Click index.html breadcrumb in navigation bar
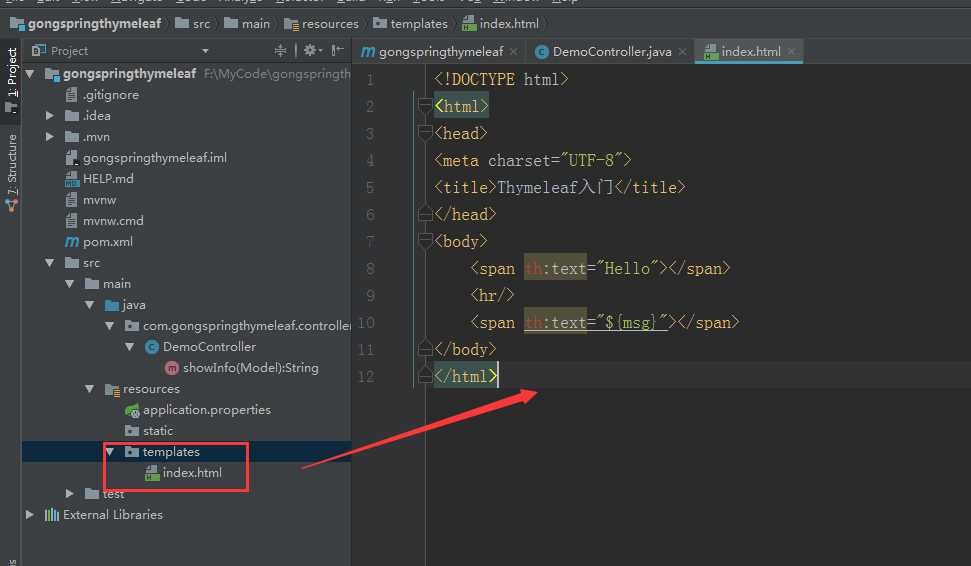The image size is (971, 566). pos(500,24)
